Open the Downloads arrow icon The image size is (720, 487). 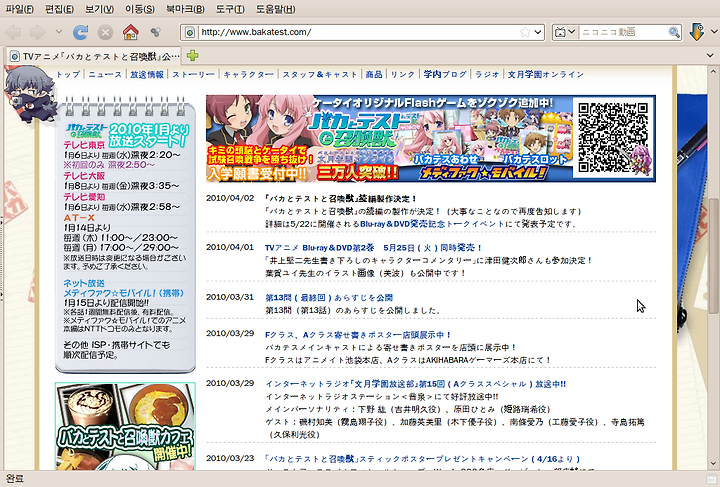click(x=697, y=32)
